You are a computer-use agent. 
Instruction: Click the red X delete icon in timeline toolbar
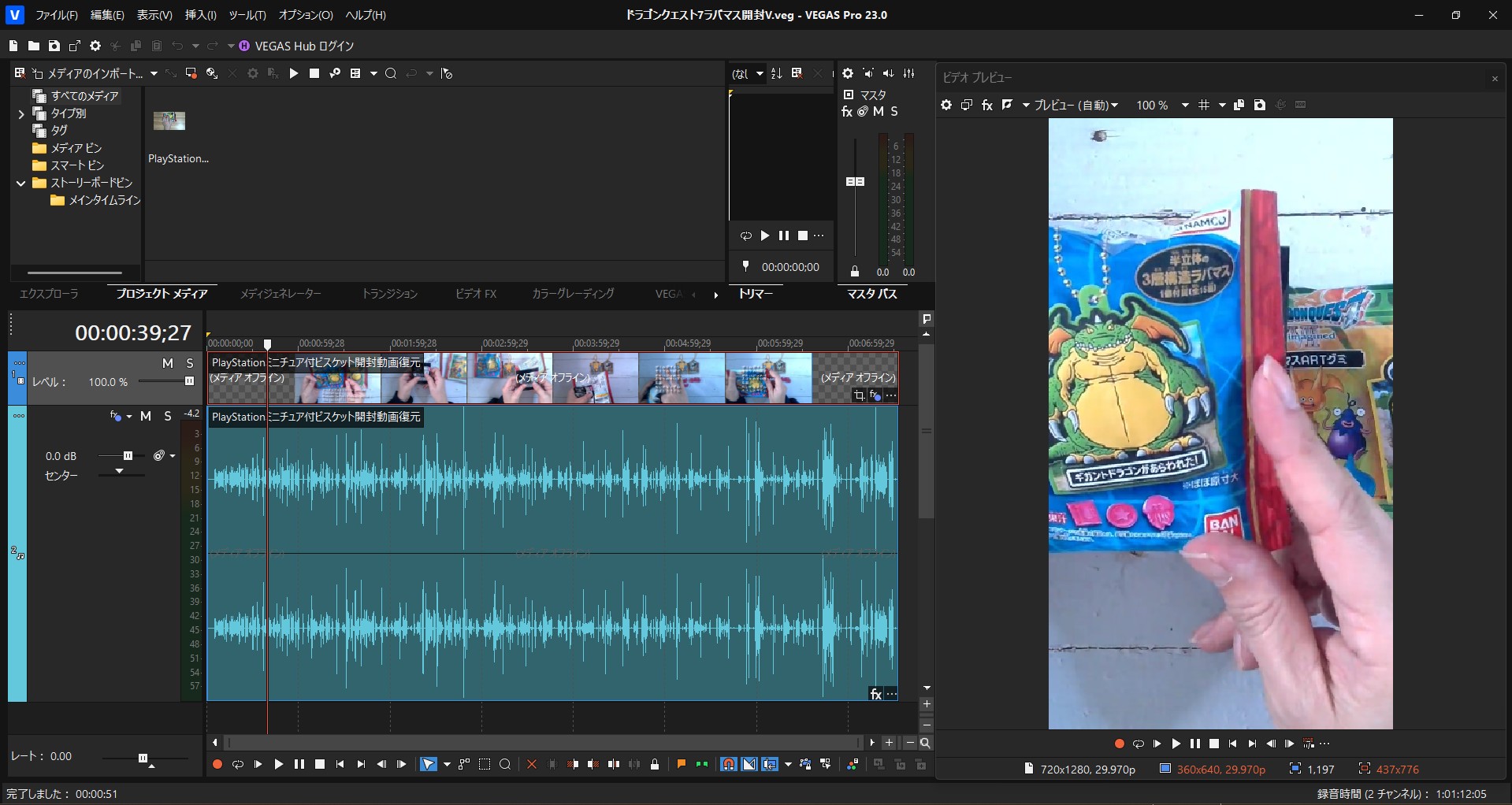coord(532,764)
